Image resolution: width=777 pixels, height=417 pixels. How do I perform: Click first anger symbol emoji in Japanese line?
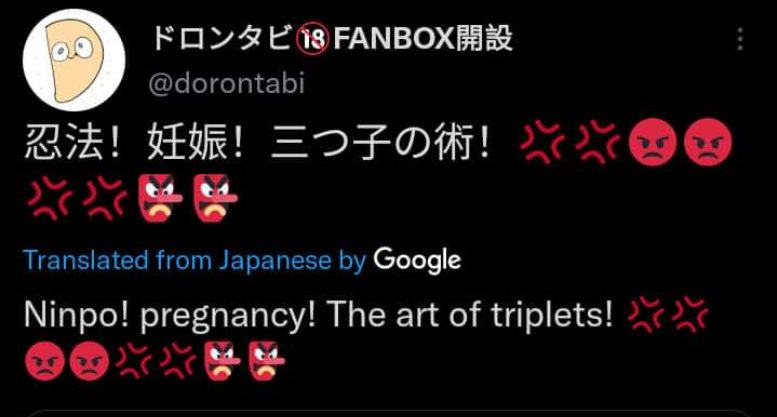[543, 142]
